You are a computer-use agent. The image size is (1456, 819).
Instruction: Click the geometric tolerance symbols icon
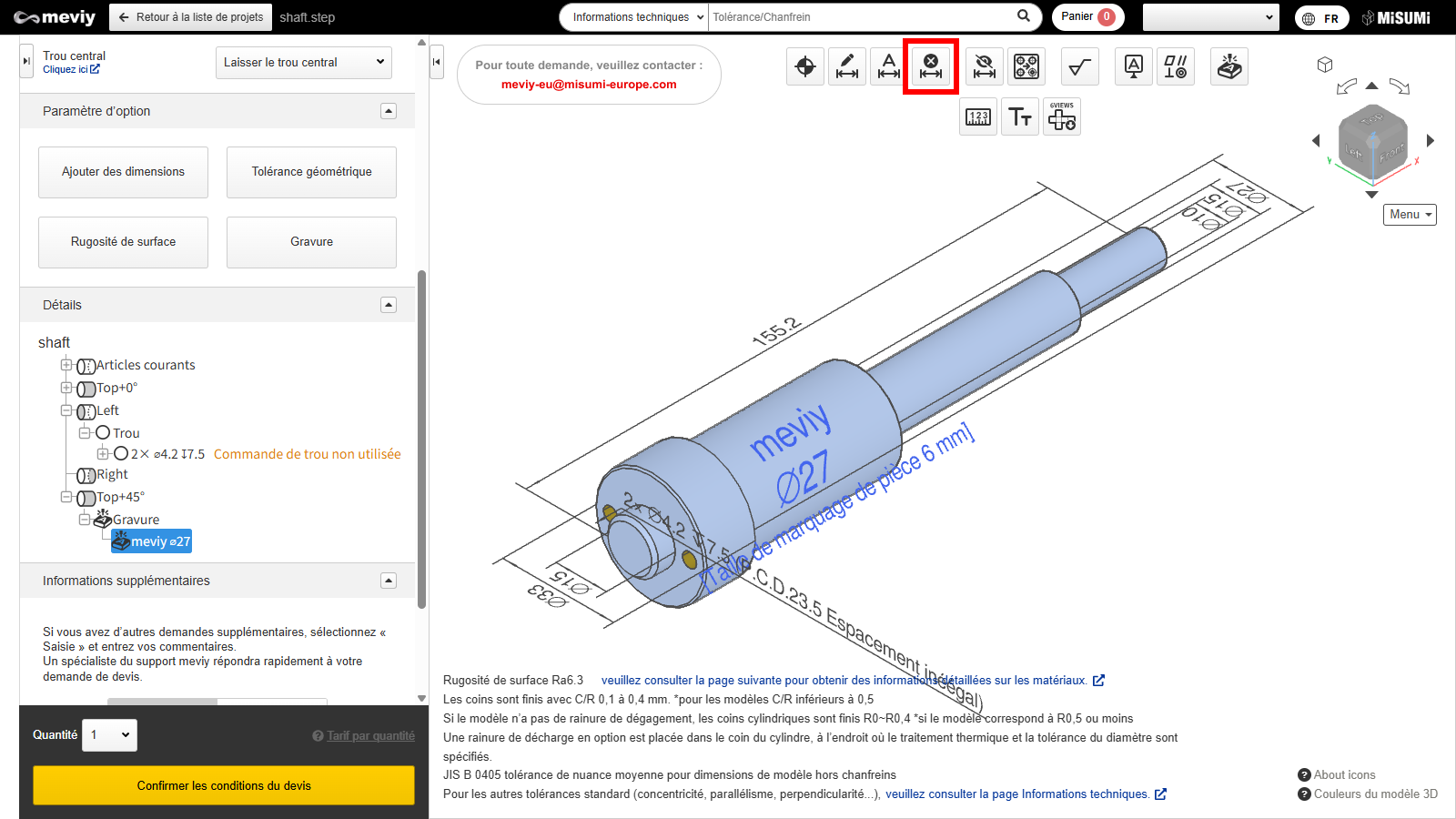(x=1175, y=66)
